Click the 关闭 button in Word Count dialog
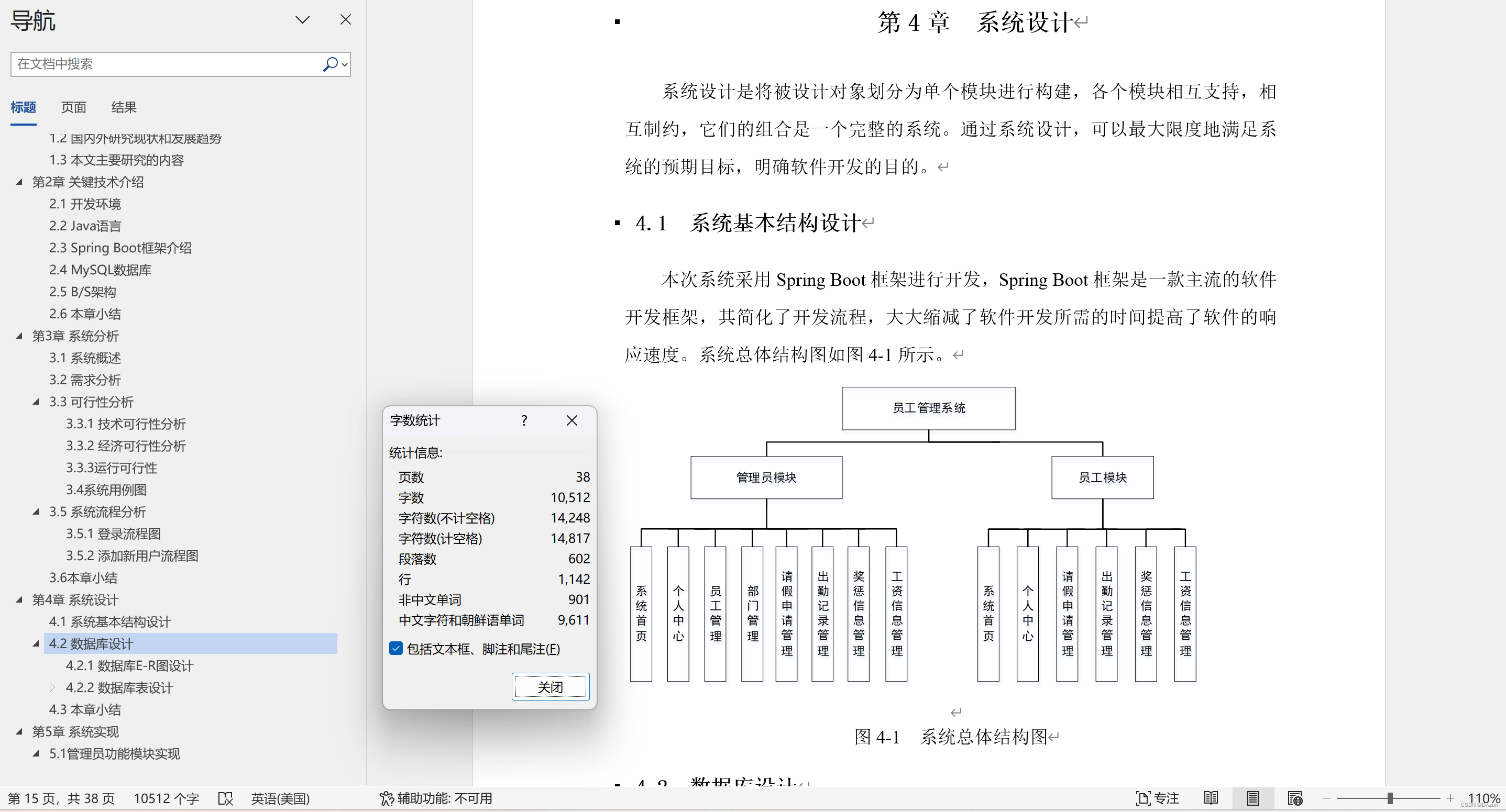Screen dimensions: 1506x812 click(x=550, y=687)
